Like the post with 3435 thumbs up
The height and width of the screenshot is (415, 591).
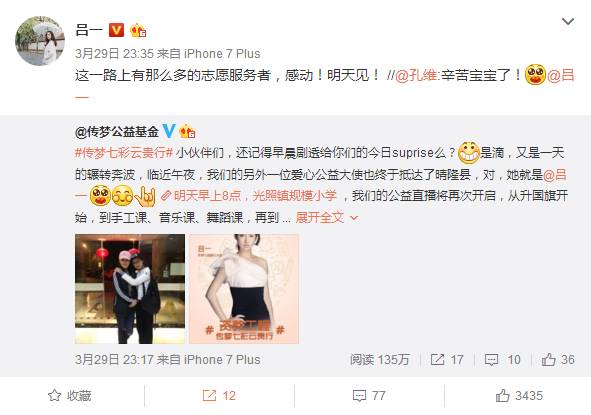519,396
